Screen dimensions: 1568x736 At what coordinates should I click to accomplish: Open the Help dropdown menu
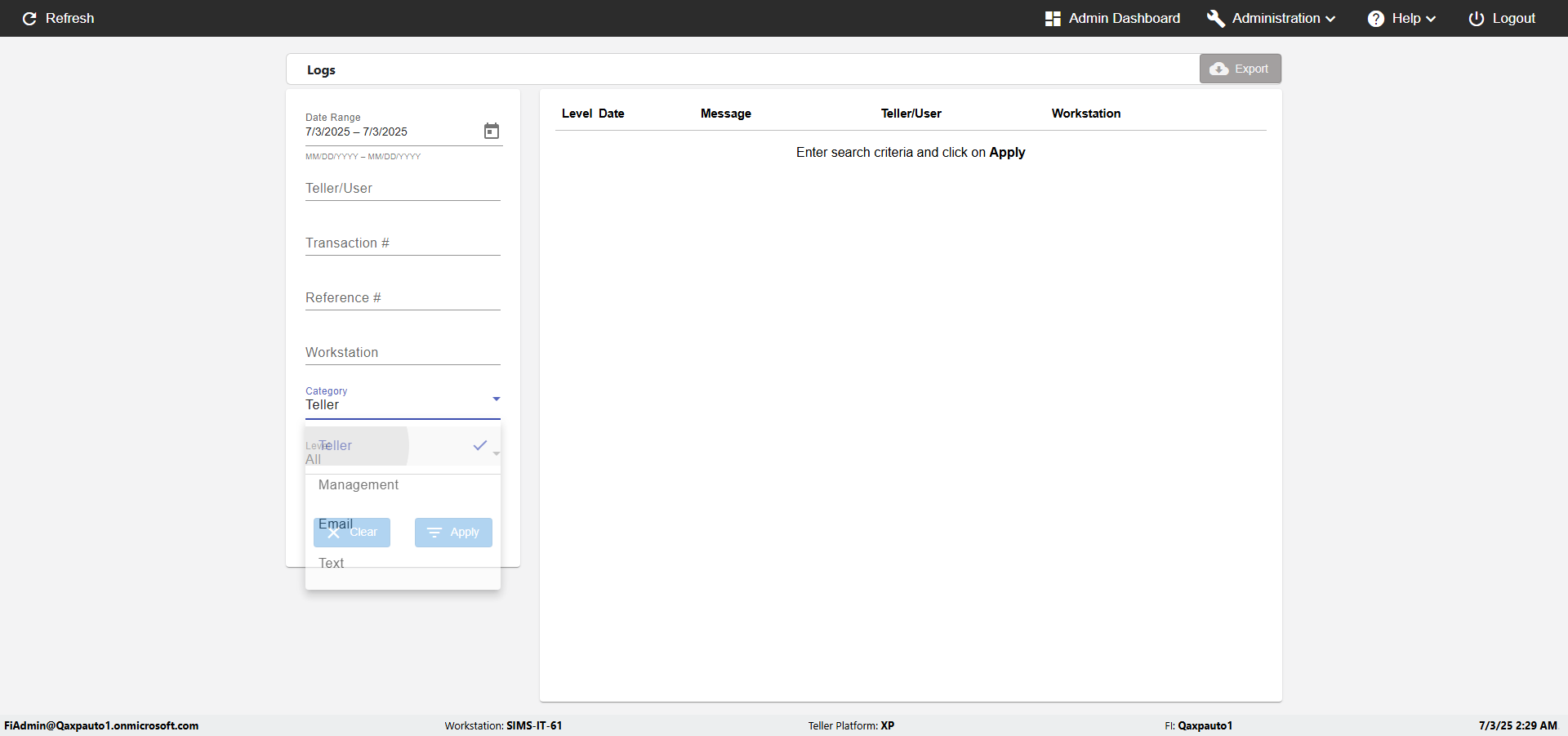point(1401,18)
